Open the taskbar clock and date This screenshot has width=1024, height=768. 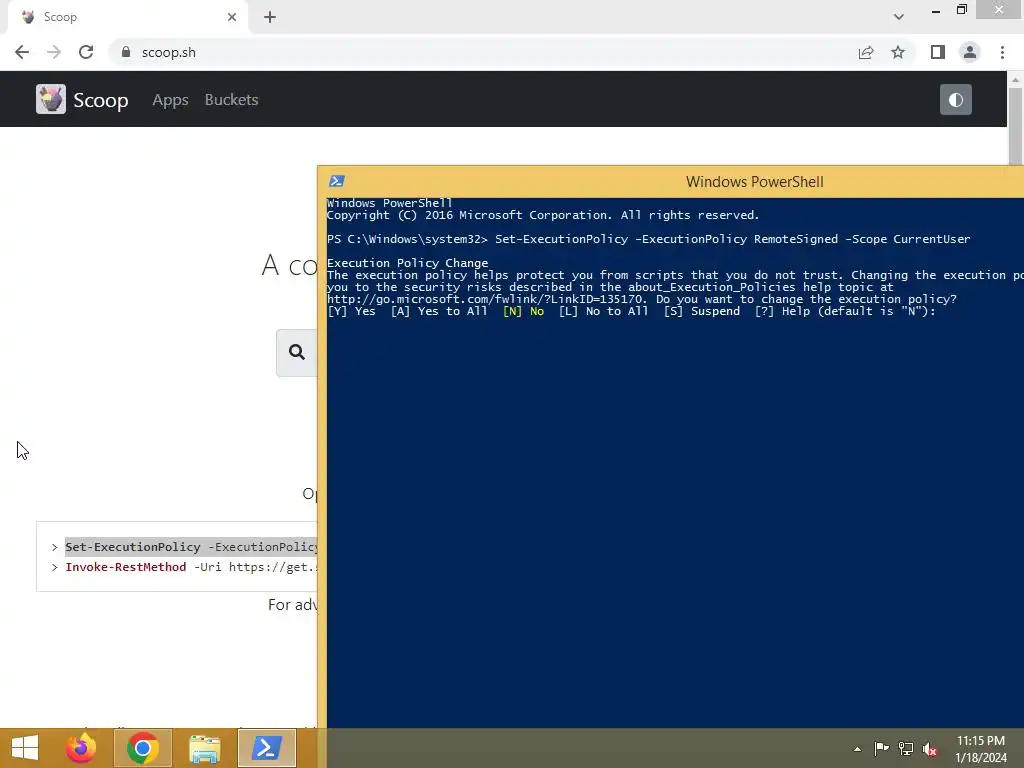click(981, 749)
